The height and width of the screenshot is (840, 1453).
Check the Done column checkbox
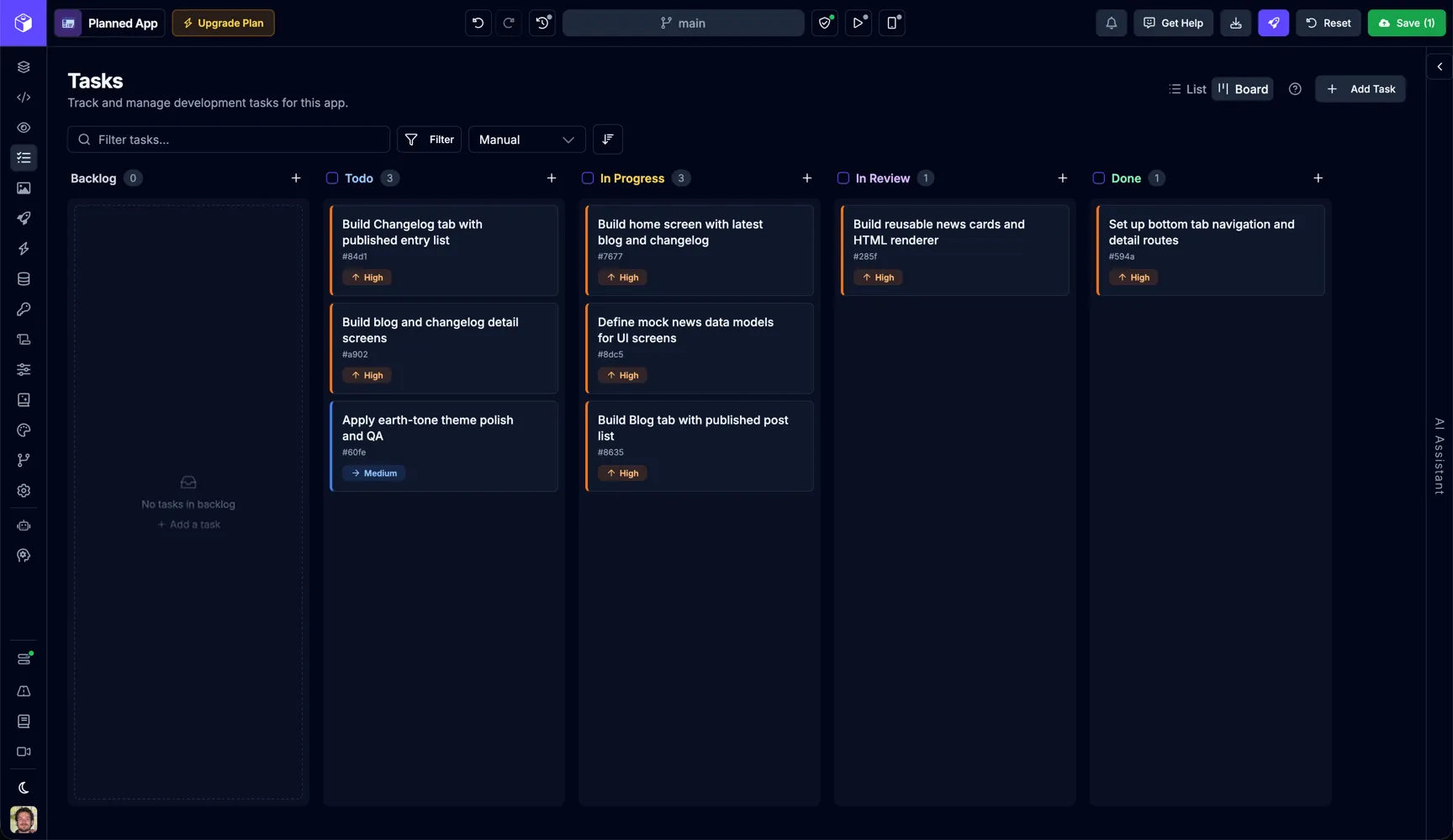[1099, 178]
